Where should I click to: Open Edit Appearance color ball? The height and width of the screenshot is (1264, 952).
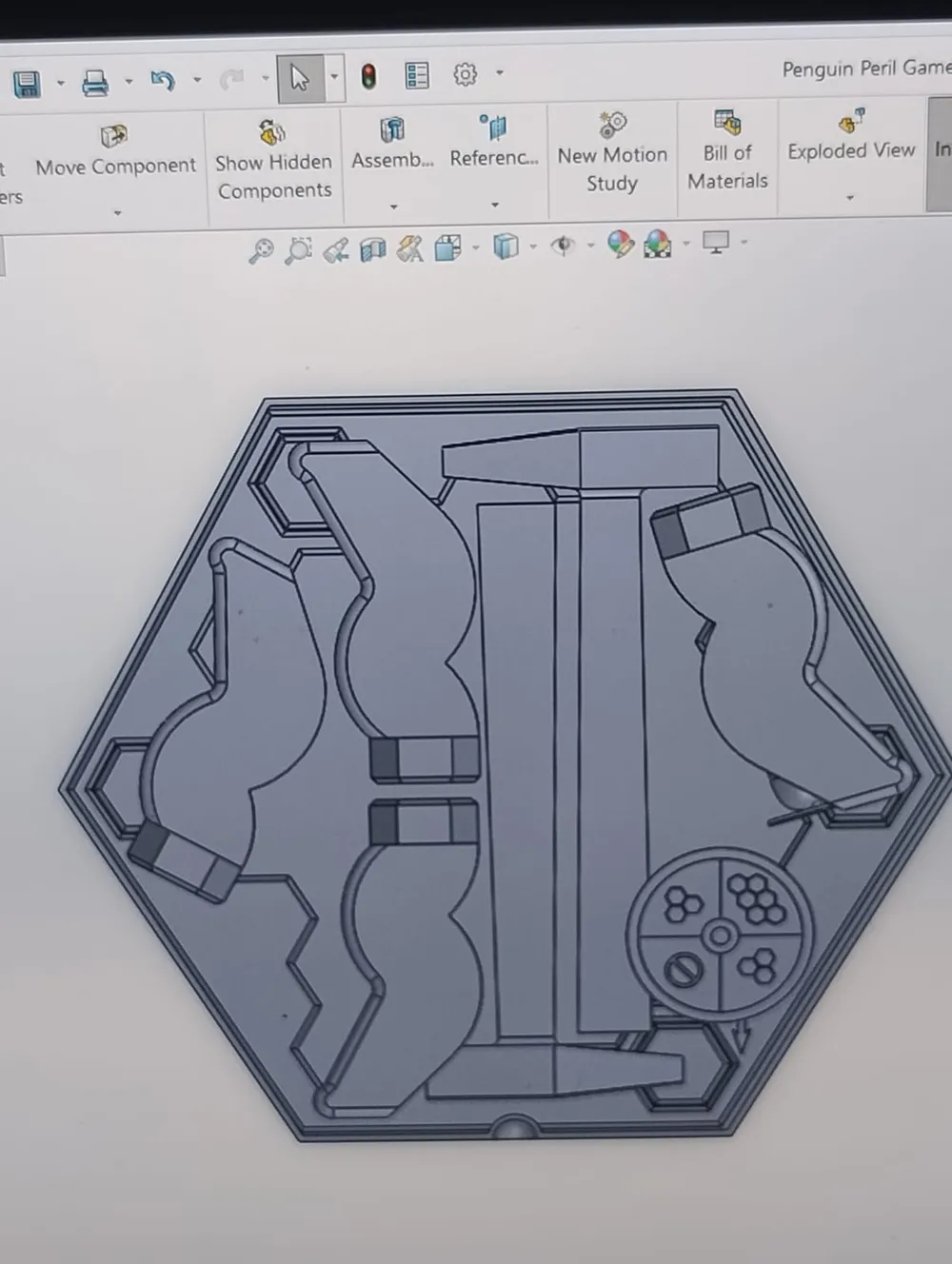(x=620, y=245)
